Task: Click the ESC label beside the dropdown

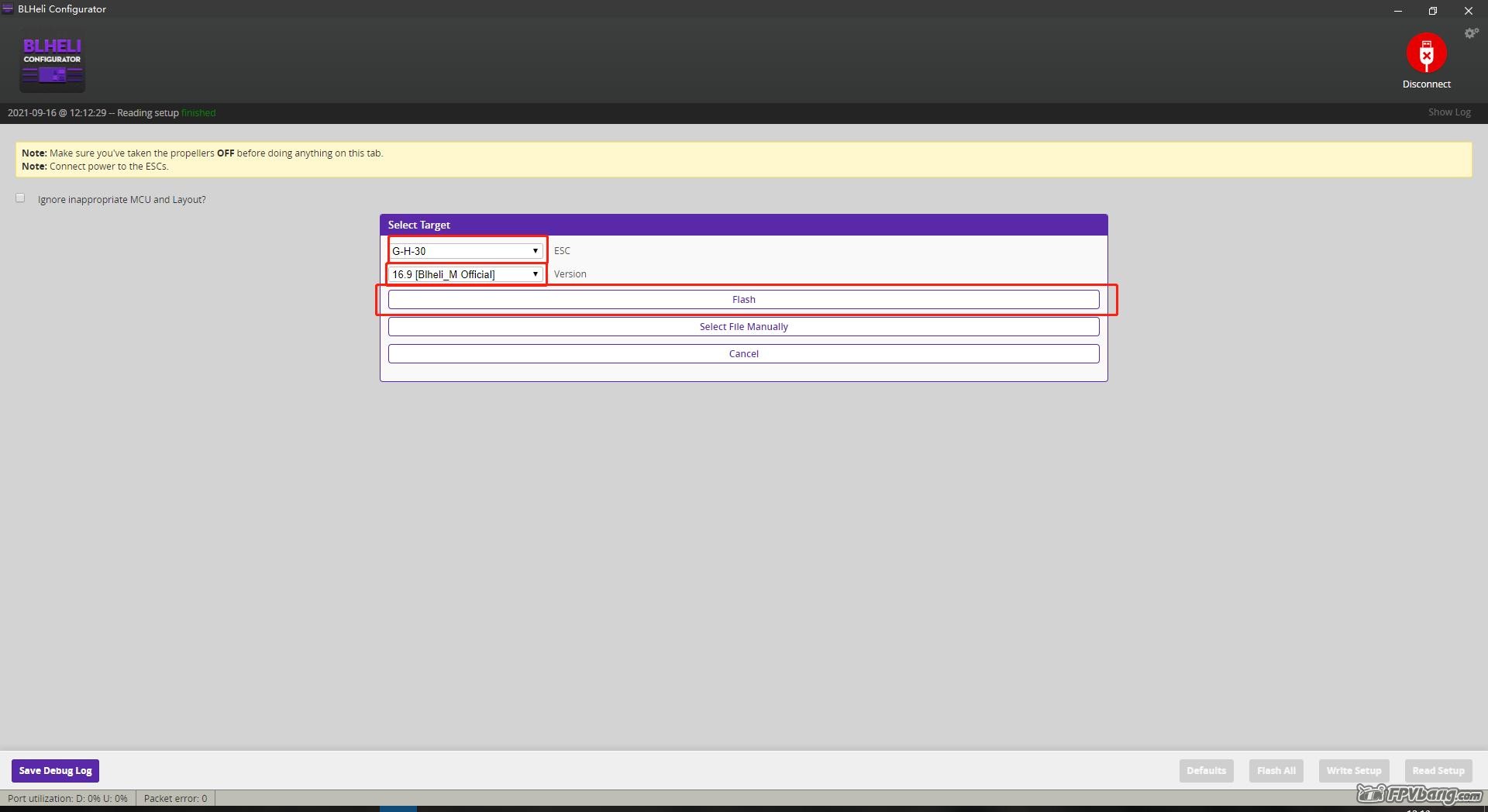Action: point(562,251)
